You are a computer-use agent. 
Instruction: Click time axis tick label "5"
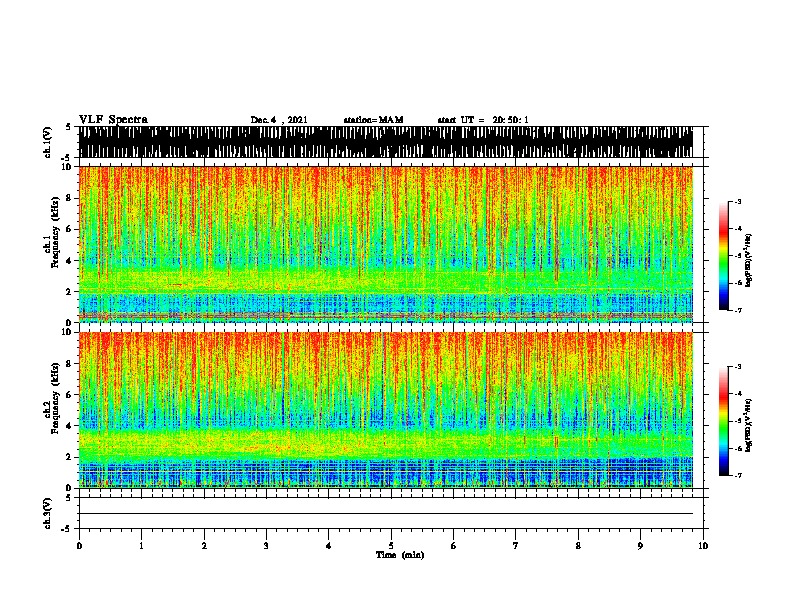391,546
